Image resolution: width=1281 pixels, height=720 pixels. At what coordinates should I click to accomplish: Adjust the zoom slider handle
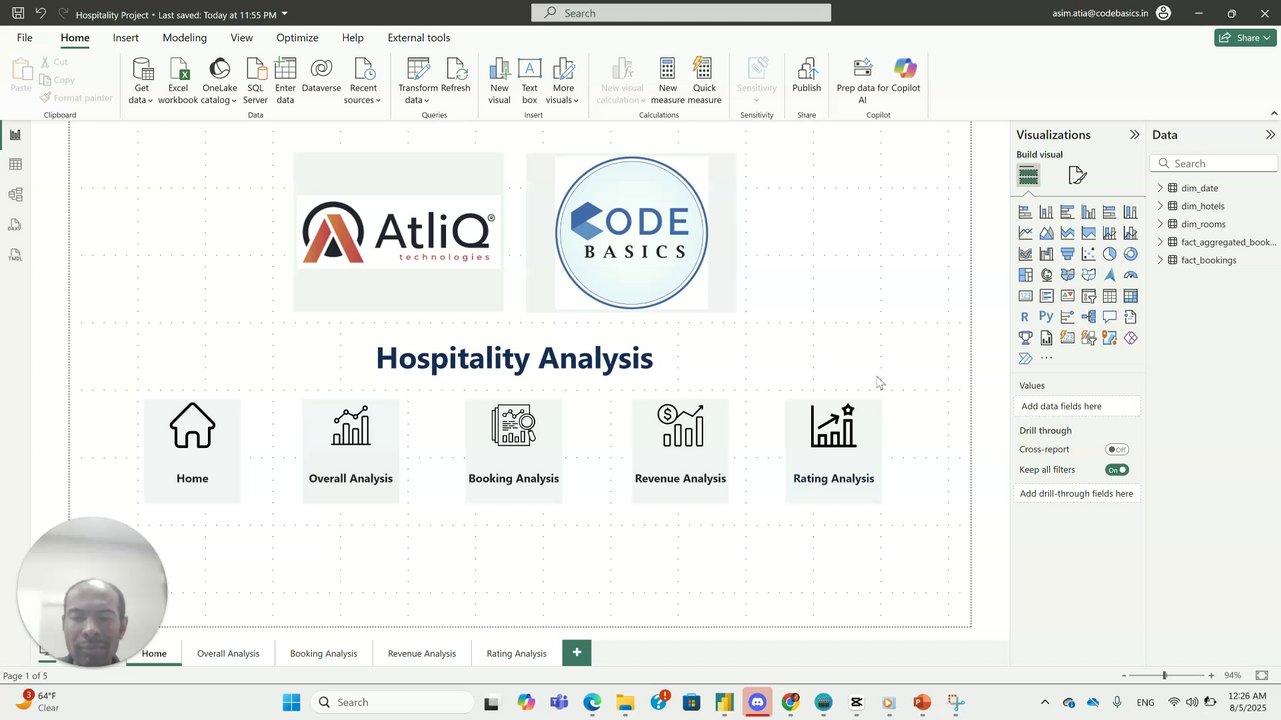[x=1163, y=676]
